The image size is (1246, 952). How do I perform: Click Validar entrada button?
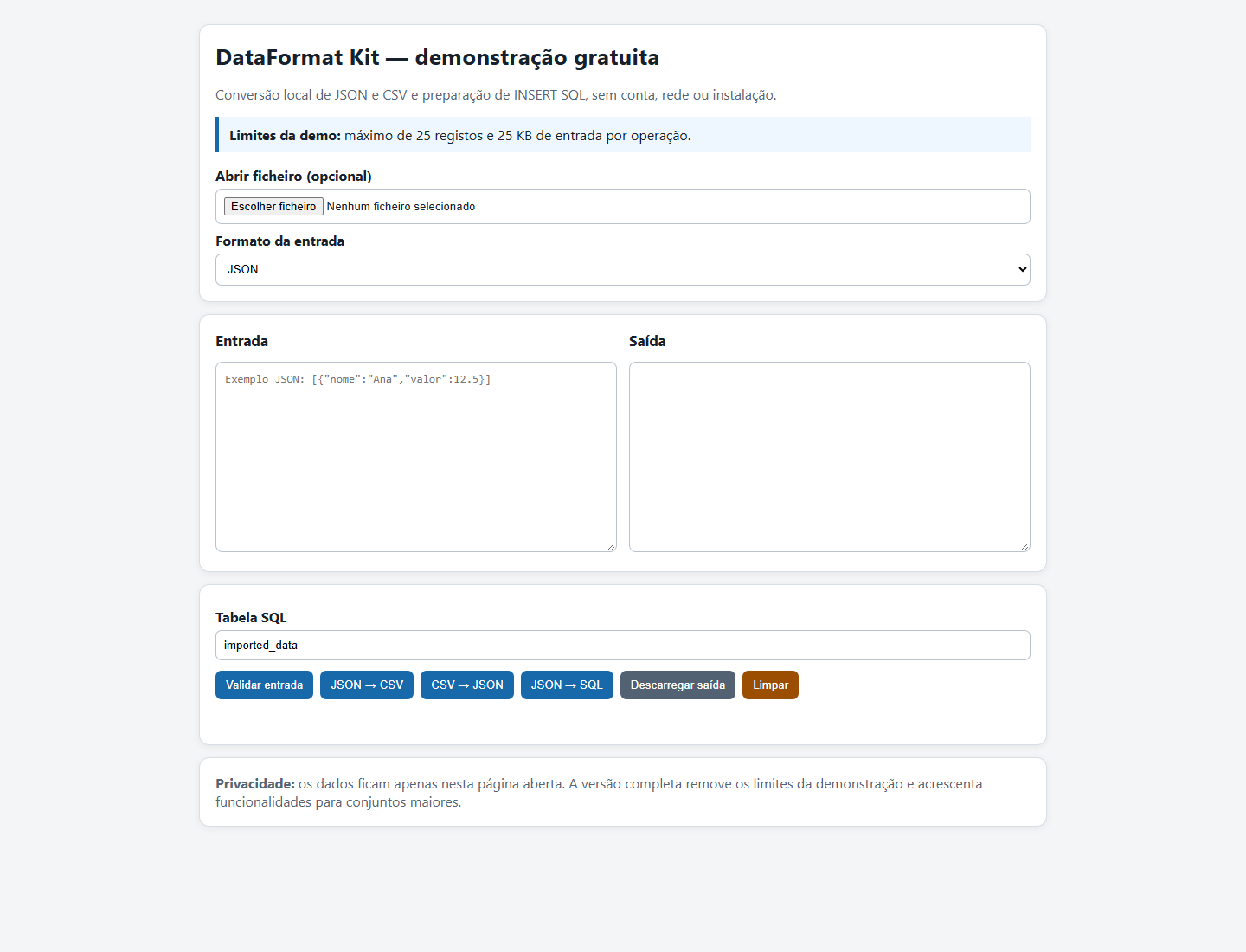tap(264, 685)
